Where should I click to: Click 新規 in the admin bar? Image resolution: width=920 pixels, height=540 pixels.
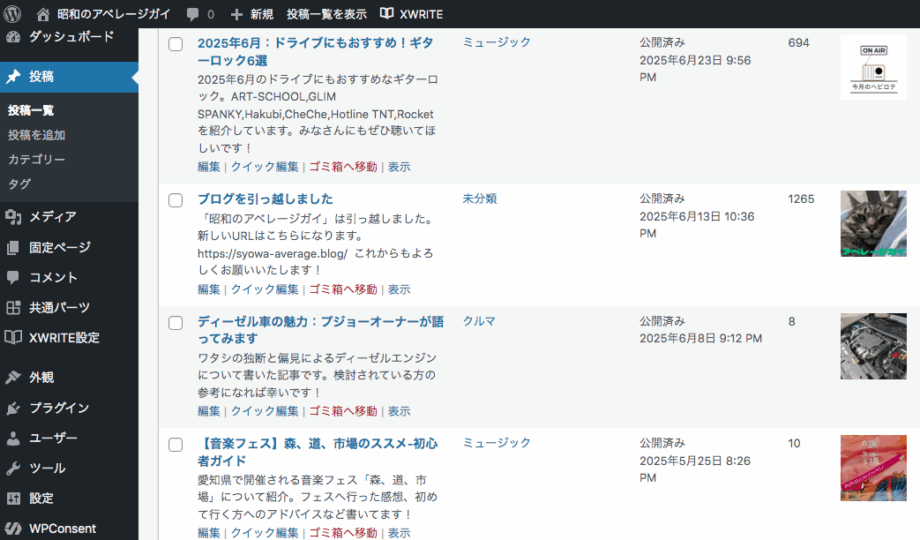[x=262, y=14]
